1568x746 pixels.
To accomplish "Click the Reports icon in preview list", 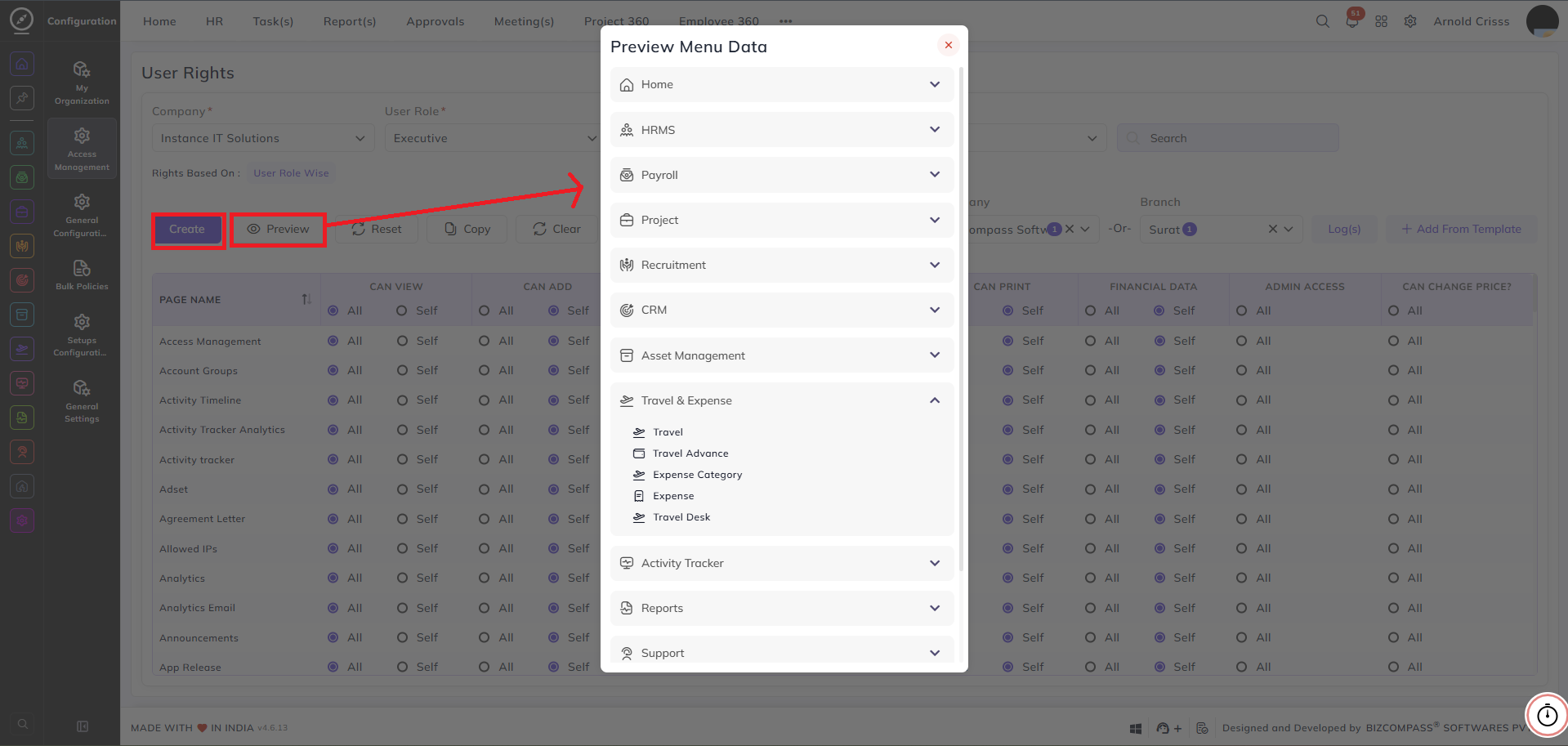I will (x=627, y=608).
